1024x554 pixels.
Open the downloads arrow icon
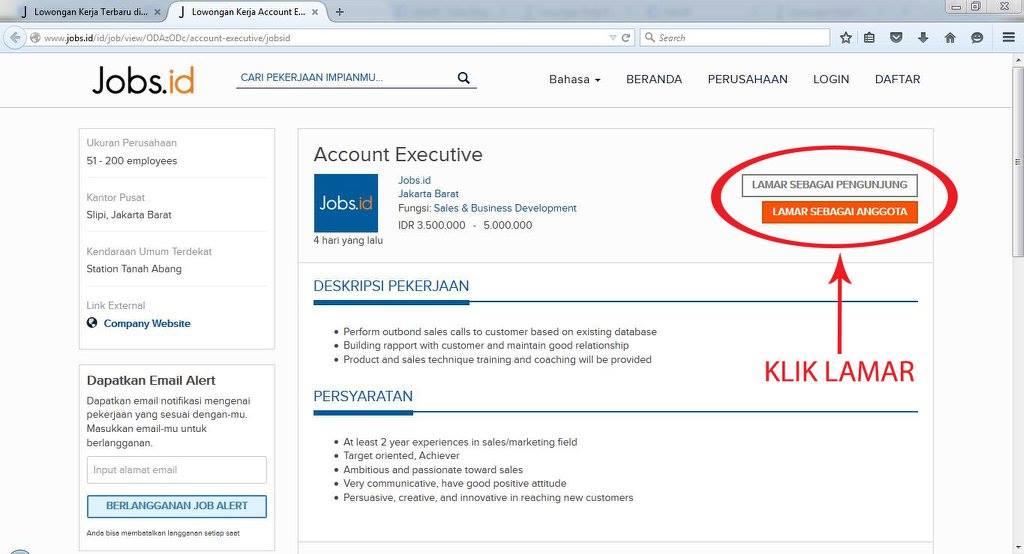click(923, 38)
